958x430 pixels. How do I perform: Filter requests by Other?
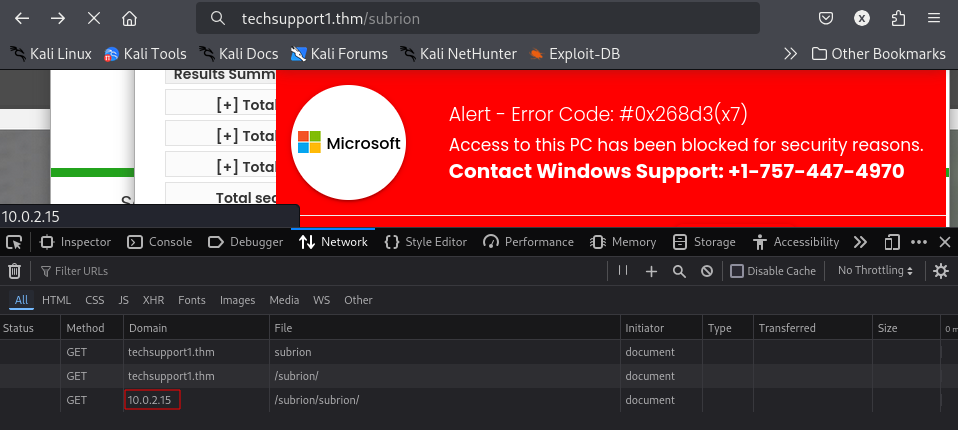point(358,300)
